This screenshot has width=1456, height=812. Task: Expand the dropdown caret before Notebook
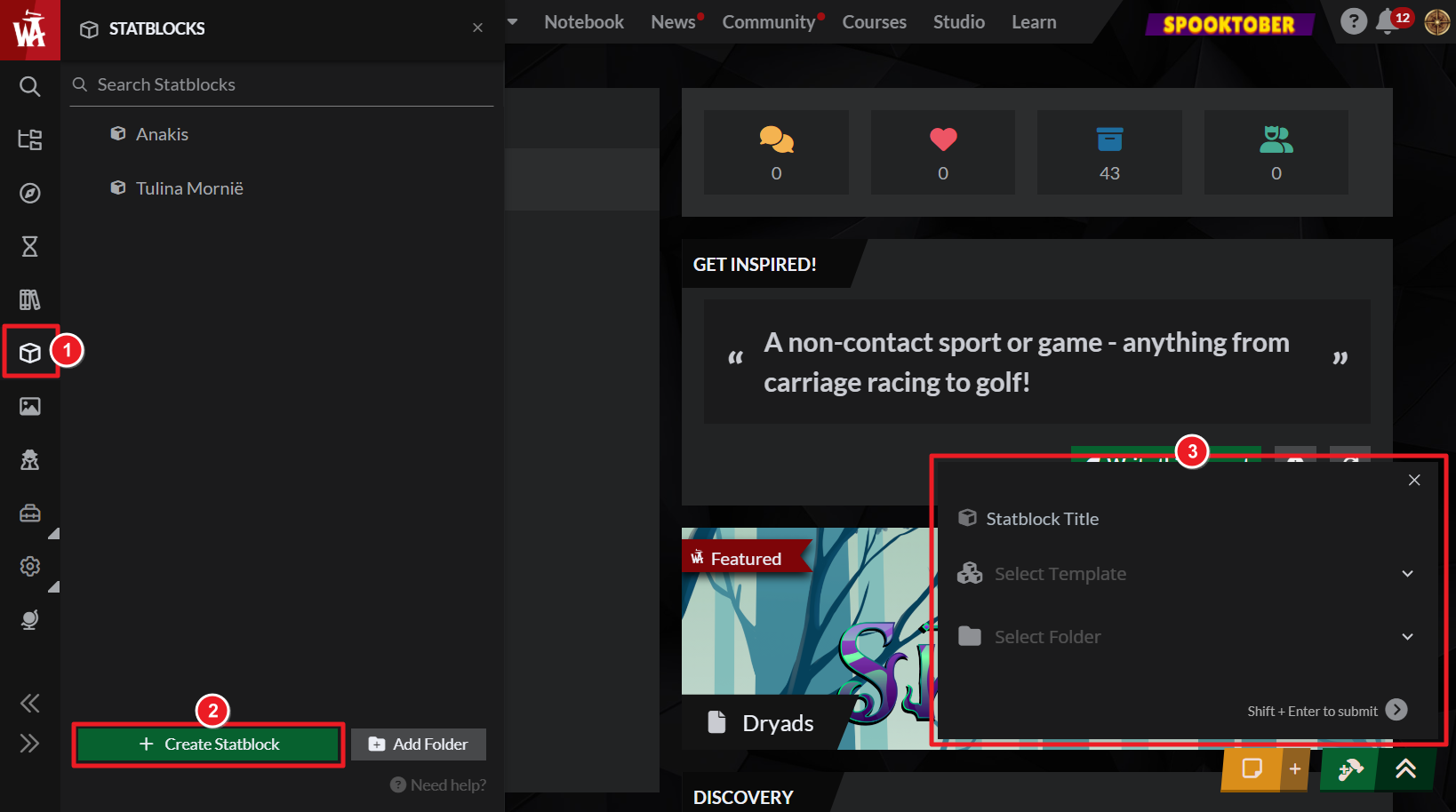click(x=513, y=22)
